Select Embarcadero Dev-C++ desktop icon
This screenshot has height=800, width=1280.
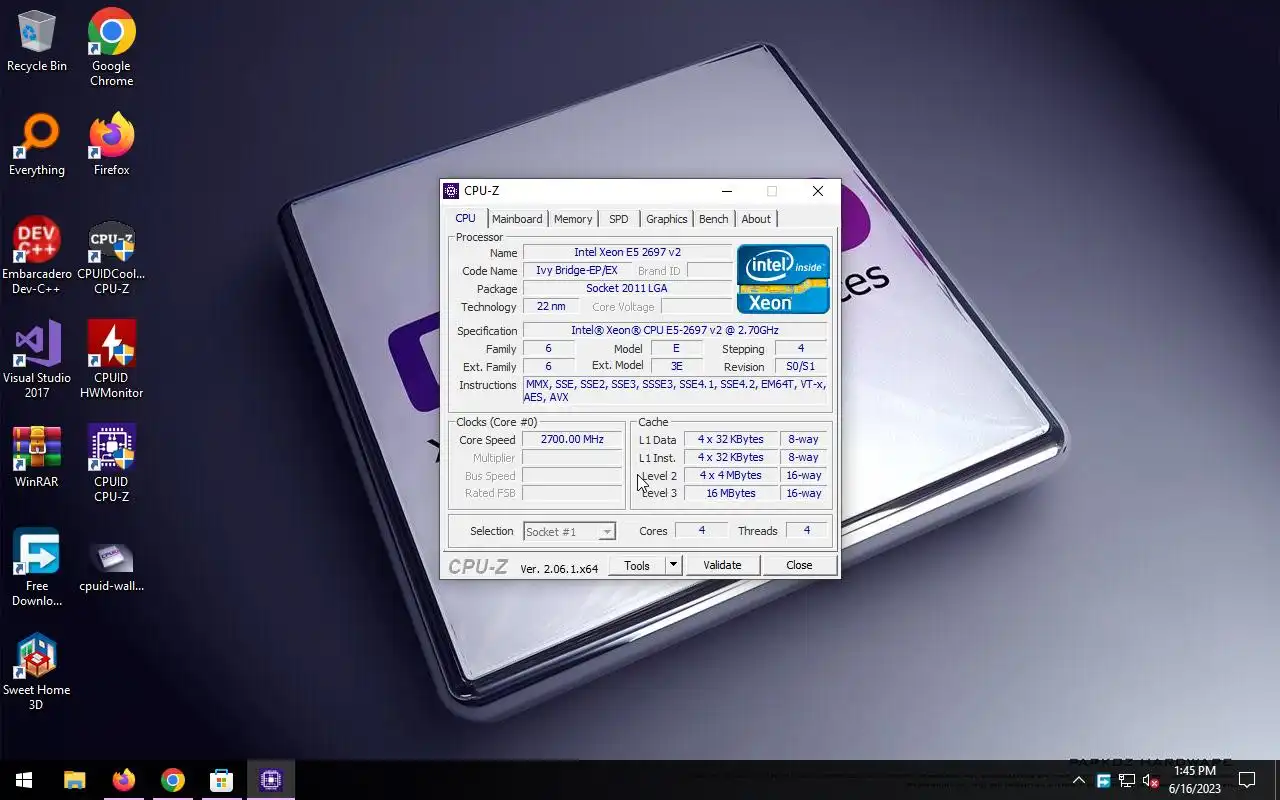tap(37, 257)
